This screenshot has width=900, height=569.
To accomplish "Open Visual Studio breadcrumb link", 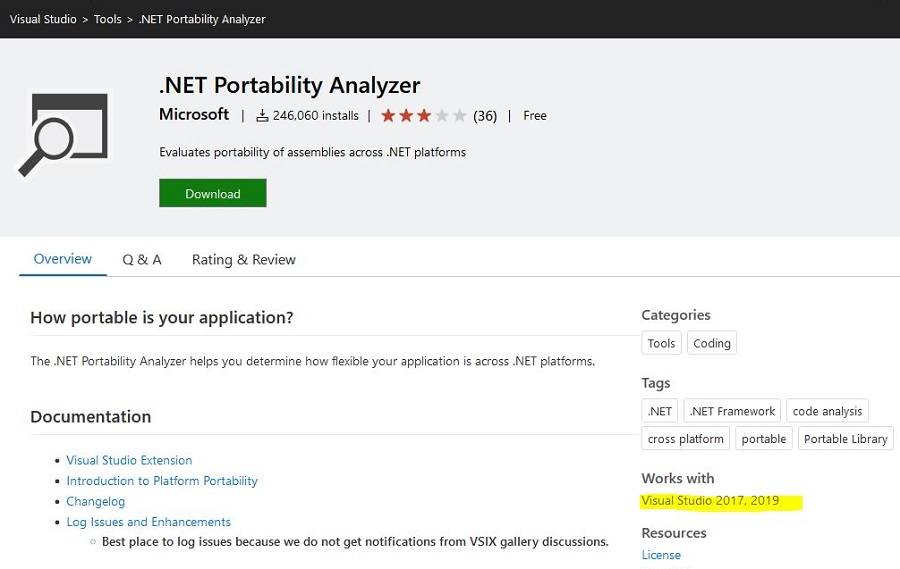I will pyautogui.click(x=43, y=19).
